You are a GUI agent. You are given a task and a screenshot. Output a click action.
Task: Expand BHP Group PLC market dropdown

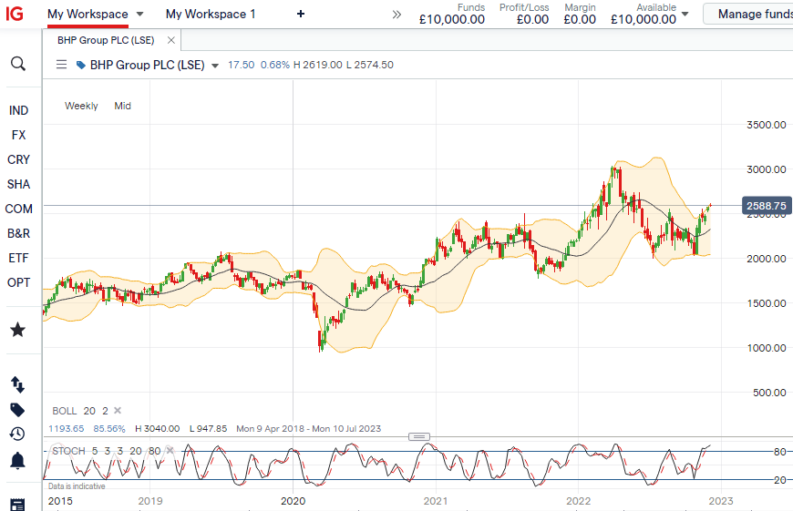(x=215, y=65)
